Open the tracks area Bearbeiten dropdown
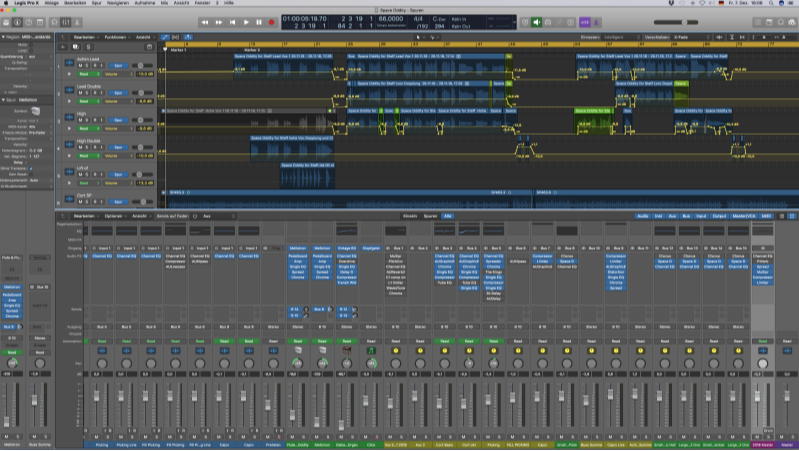 (85, 37)
